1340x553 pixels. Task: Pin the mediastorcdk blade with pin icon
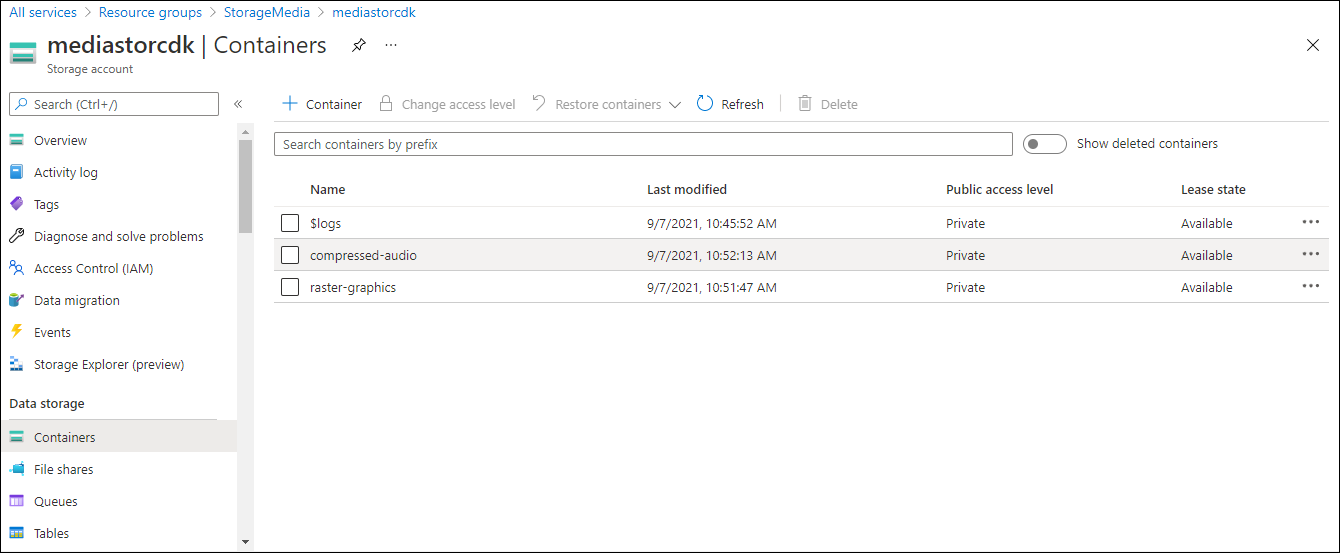(x=359, y=45)
